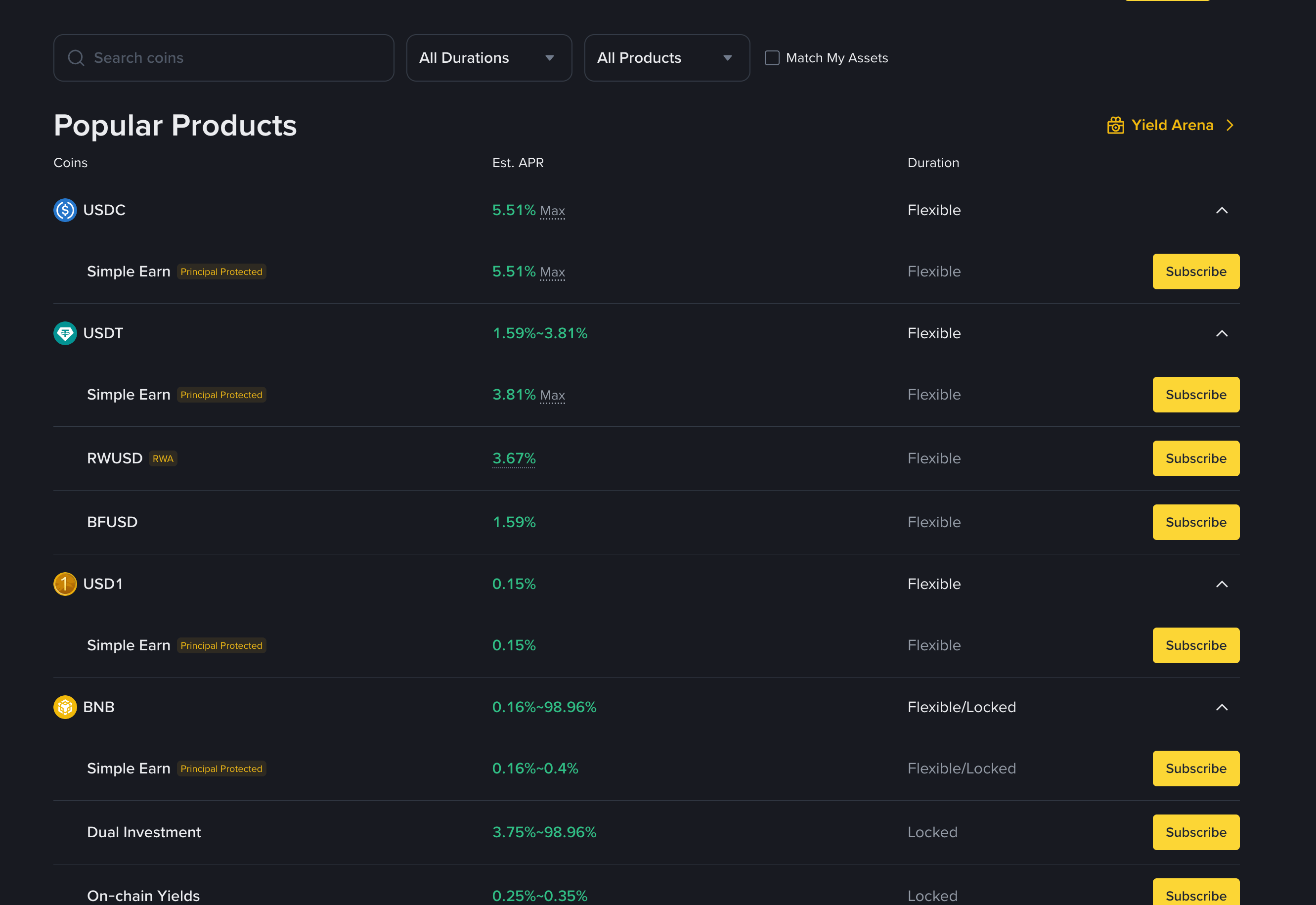1316x905 pixels.
Task: Click the Yield Arena right arrow
Action: pos(1229,125)
